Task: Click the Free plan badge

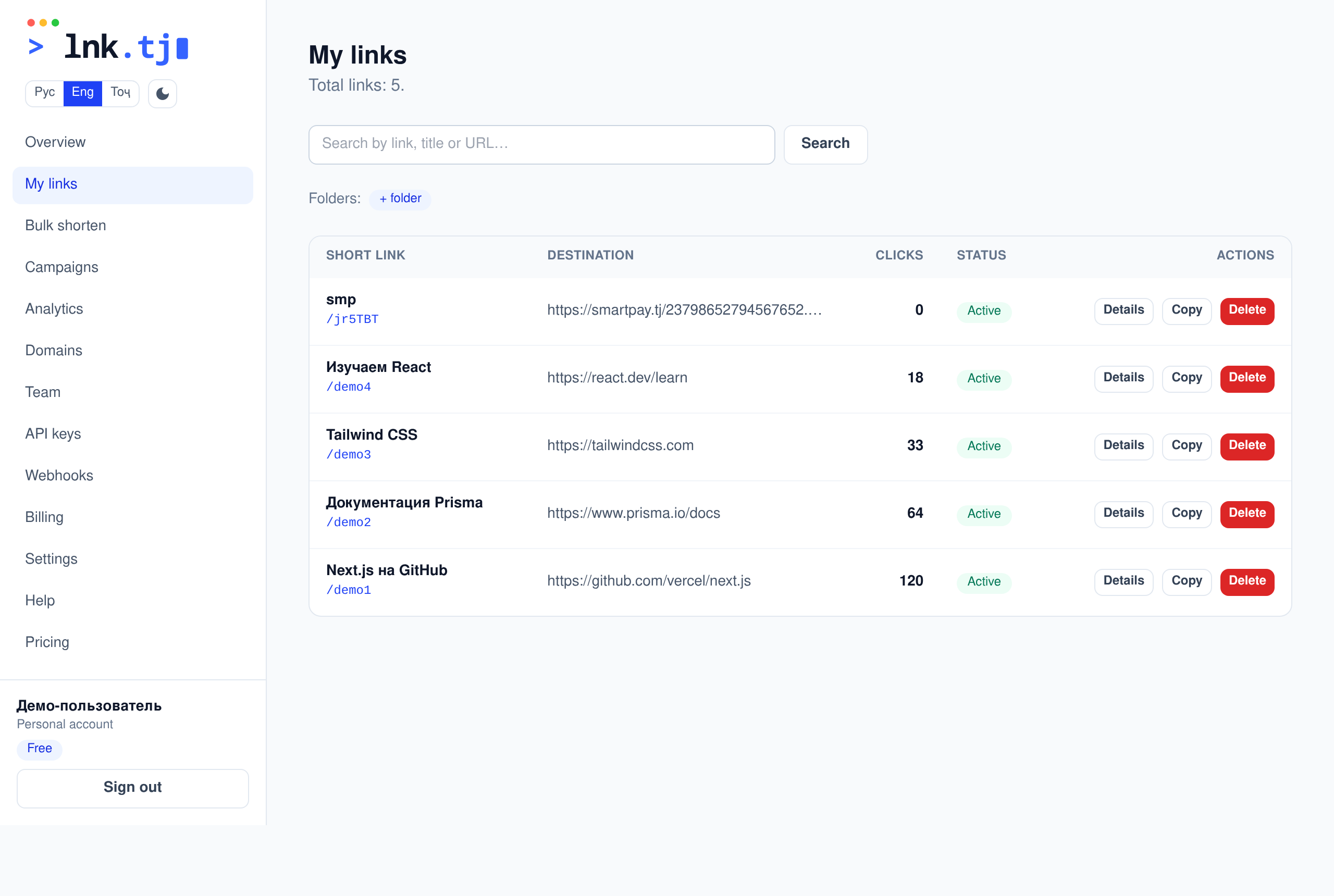Action: pos(40,749)
